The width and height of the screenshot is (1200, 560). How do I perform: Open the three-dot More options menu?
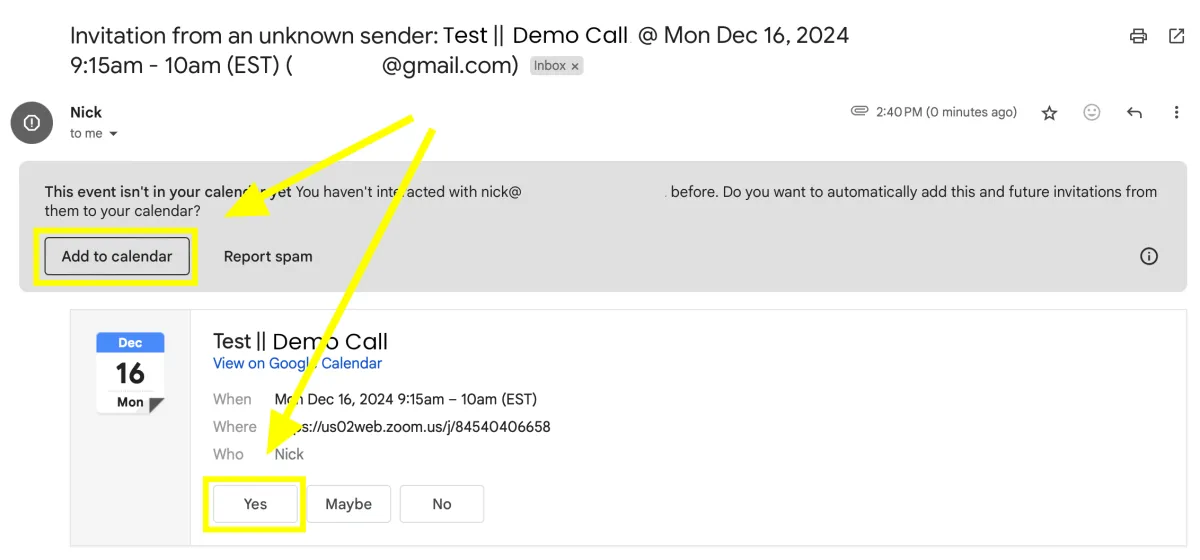click(x=1176, y=113)
